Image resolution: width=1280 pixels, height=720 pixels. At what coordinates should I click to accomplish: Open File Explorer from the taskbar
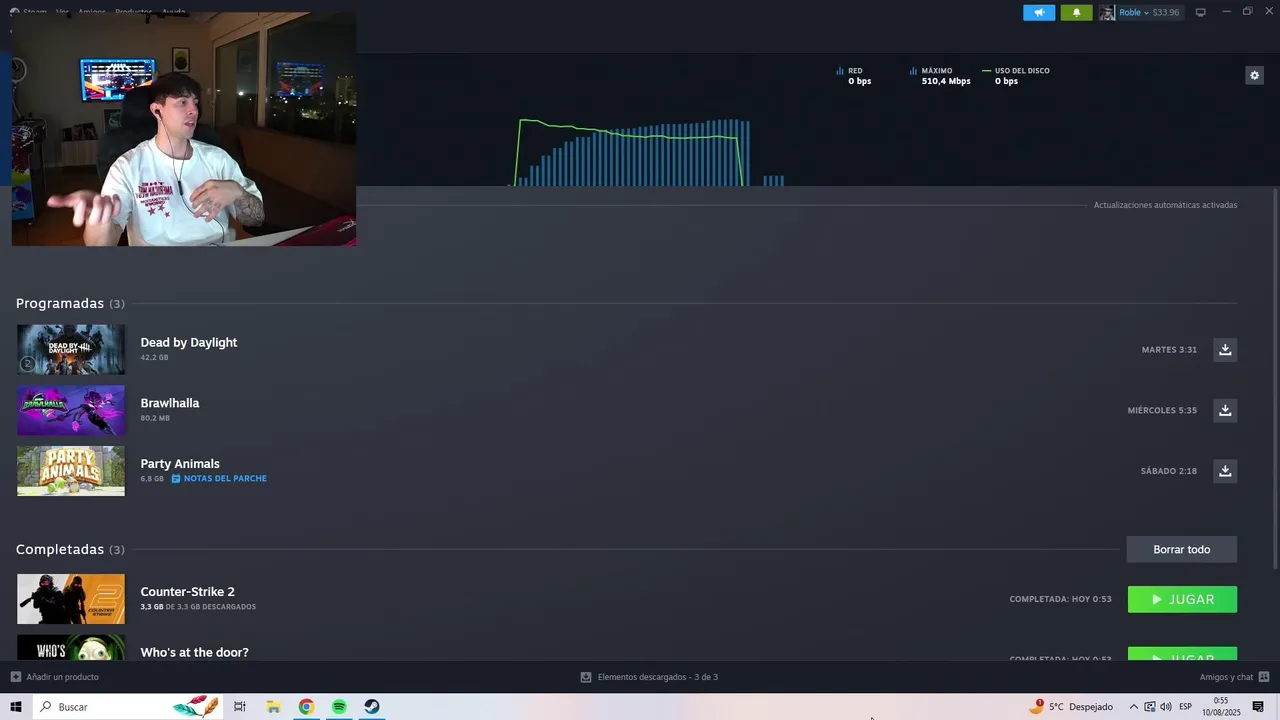273,707
